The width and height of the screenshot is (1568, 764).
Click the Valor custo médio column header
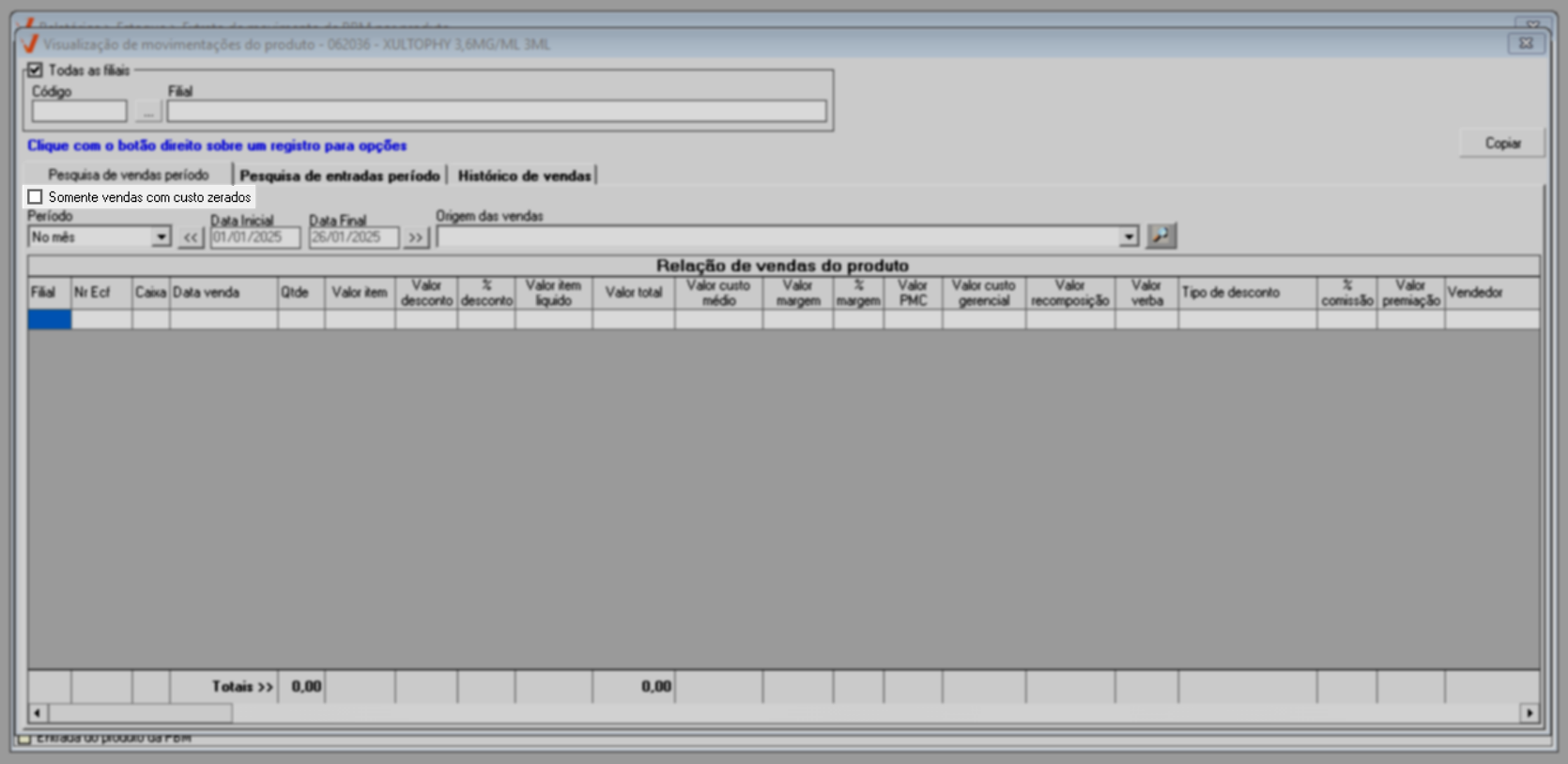tap(719, 293)
